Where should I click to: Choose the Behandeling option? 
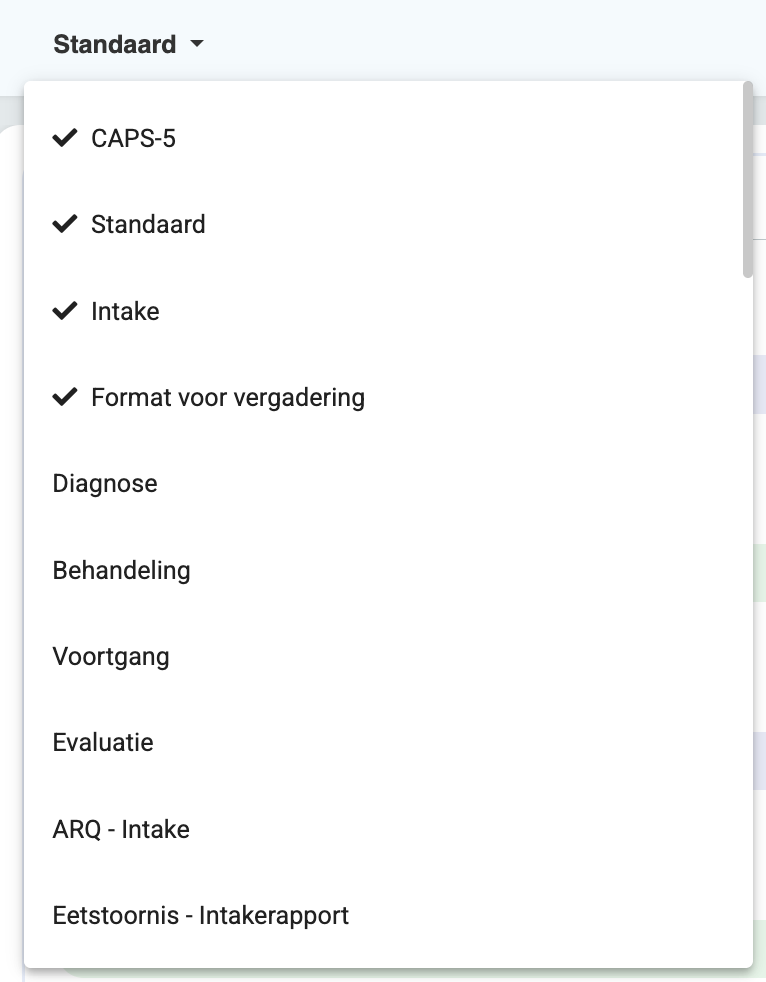pos(121,570)
